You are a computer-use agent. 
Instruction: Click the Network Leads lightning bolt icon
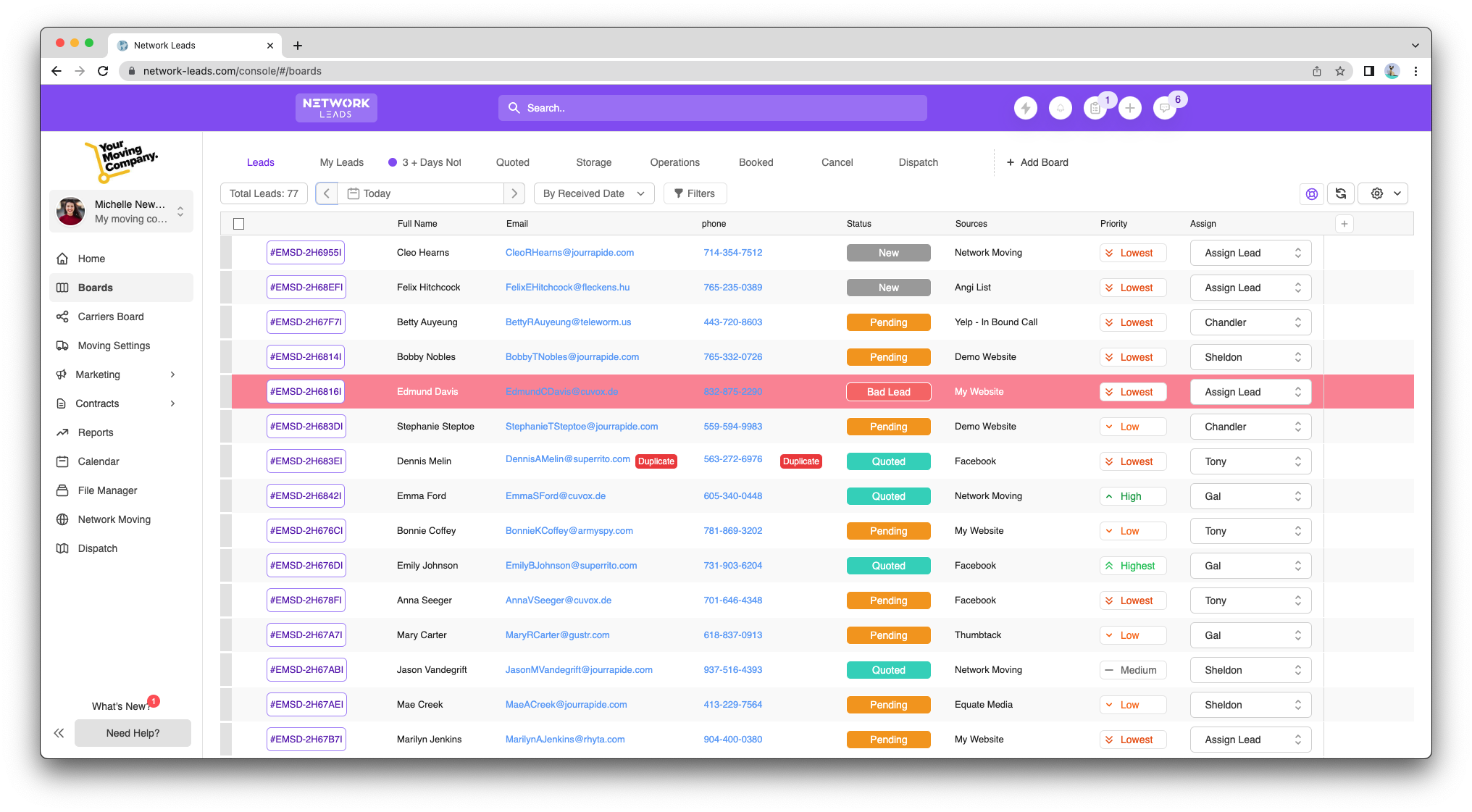coord(1025,108)
